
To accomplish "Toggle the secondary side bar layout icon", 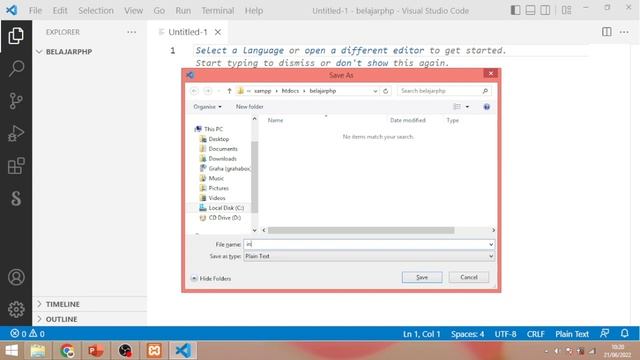I will coord(545,10).
